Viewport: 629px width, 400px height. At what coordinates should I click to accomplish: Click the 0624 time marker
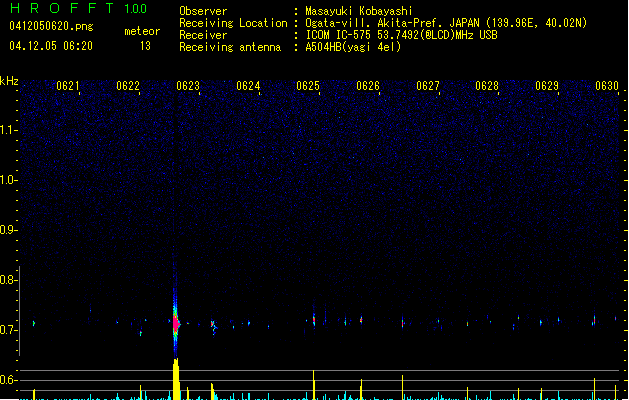click(248, 86)
